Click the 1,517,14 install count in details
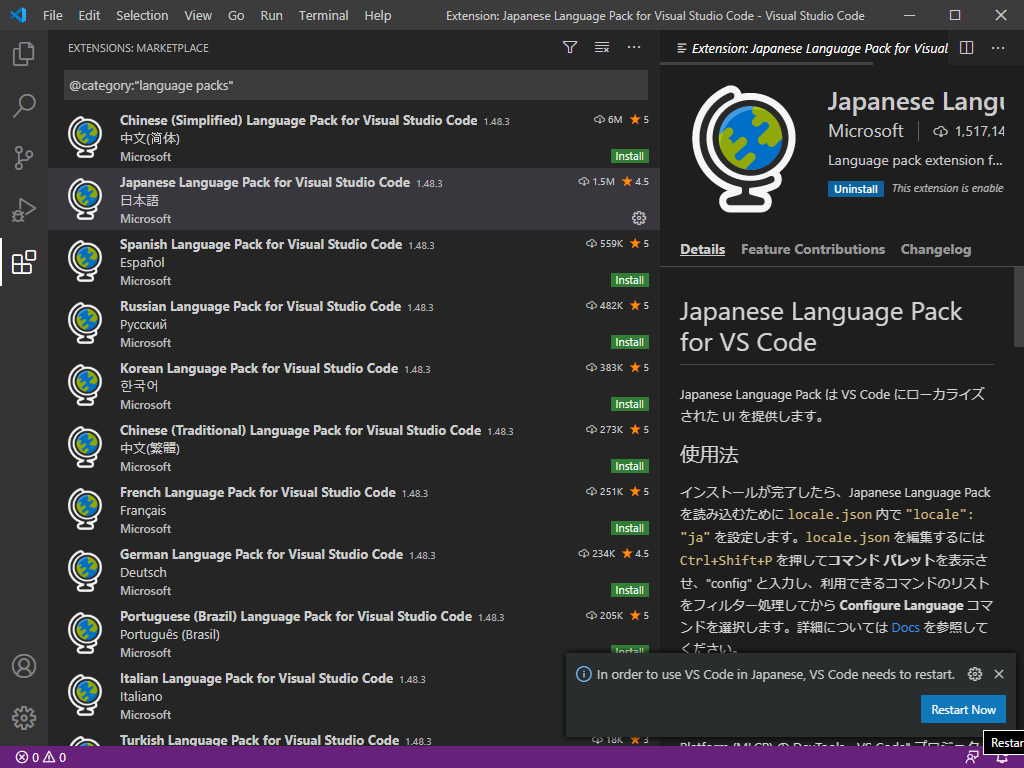Image resolution: width=1024 pixels, height=768 pixels. pyautogui.click(x=970, y=131)
